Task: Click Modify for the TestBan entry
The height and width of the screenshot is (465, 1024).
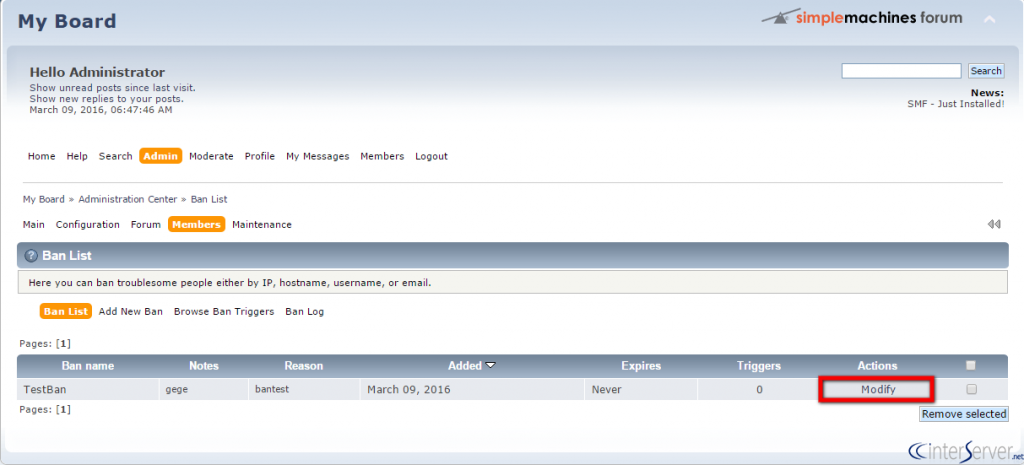Action: [877, 389]
